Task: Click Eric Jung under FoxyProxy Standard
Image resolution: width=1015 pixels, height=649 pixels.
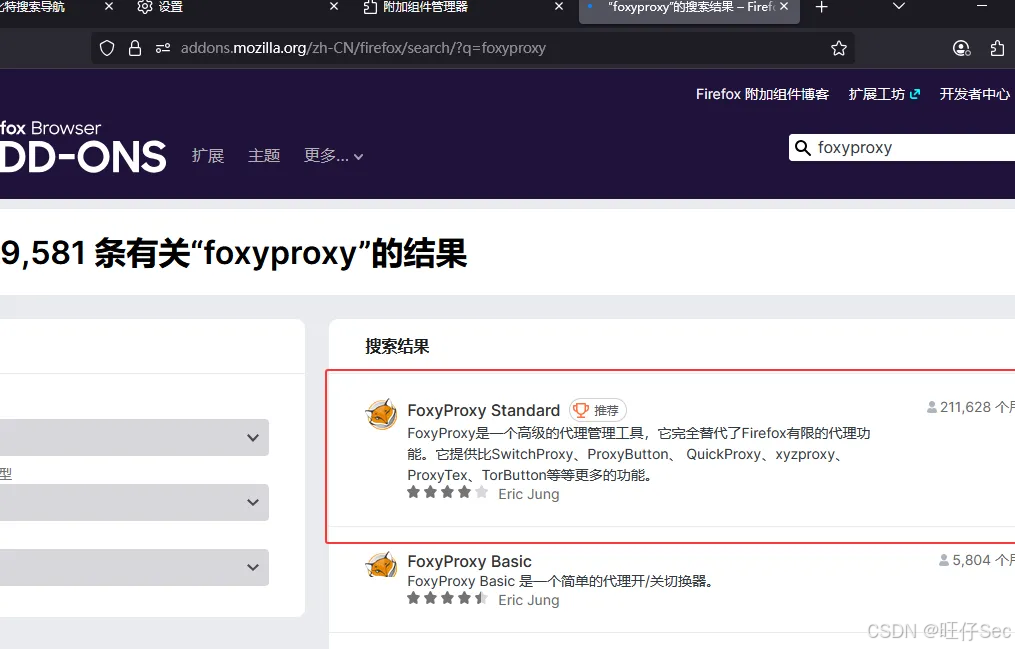Action: (x=529, y=494)
